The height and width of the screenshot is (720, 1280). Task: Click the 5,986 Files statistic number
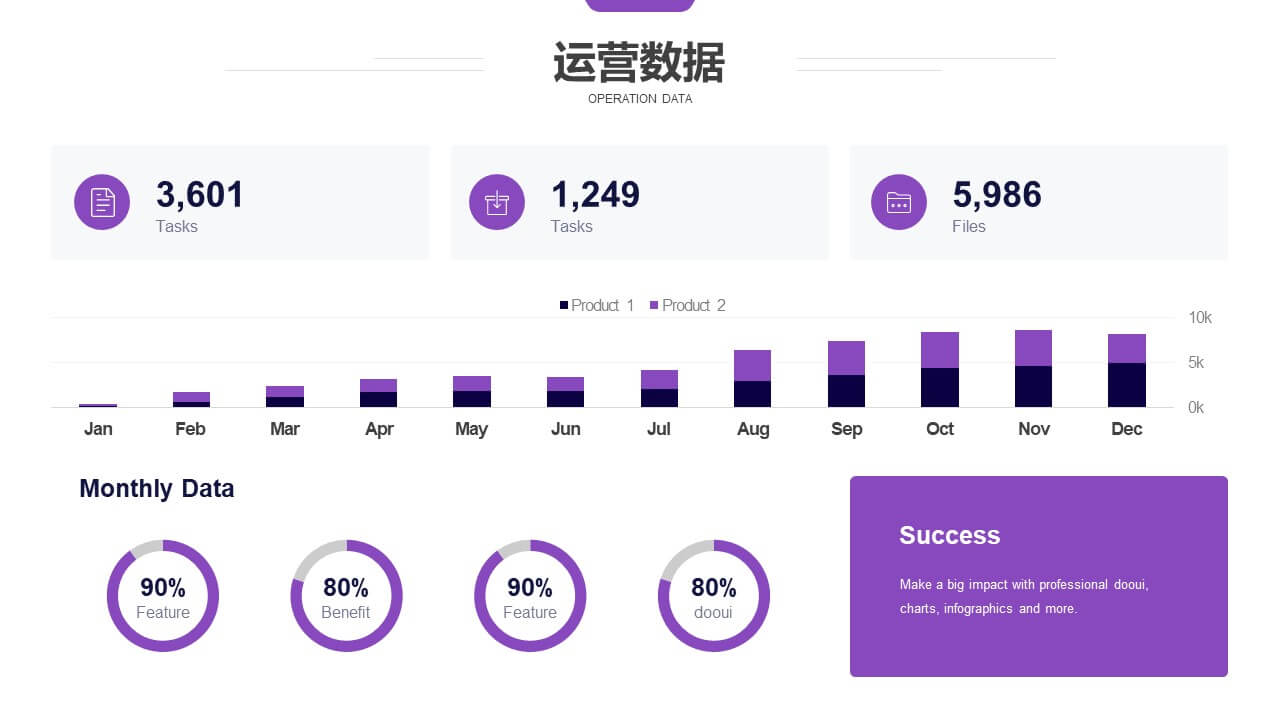pyautogui.click(x=997, y=194)
